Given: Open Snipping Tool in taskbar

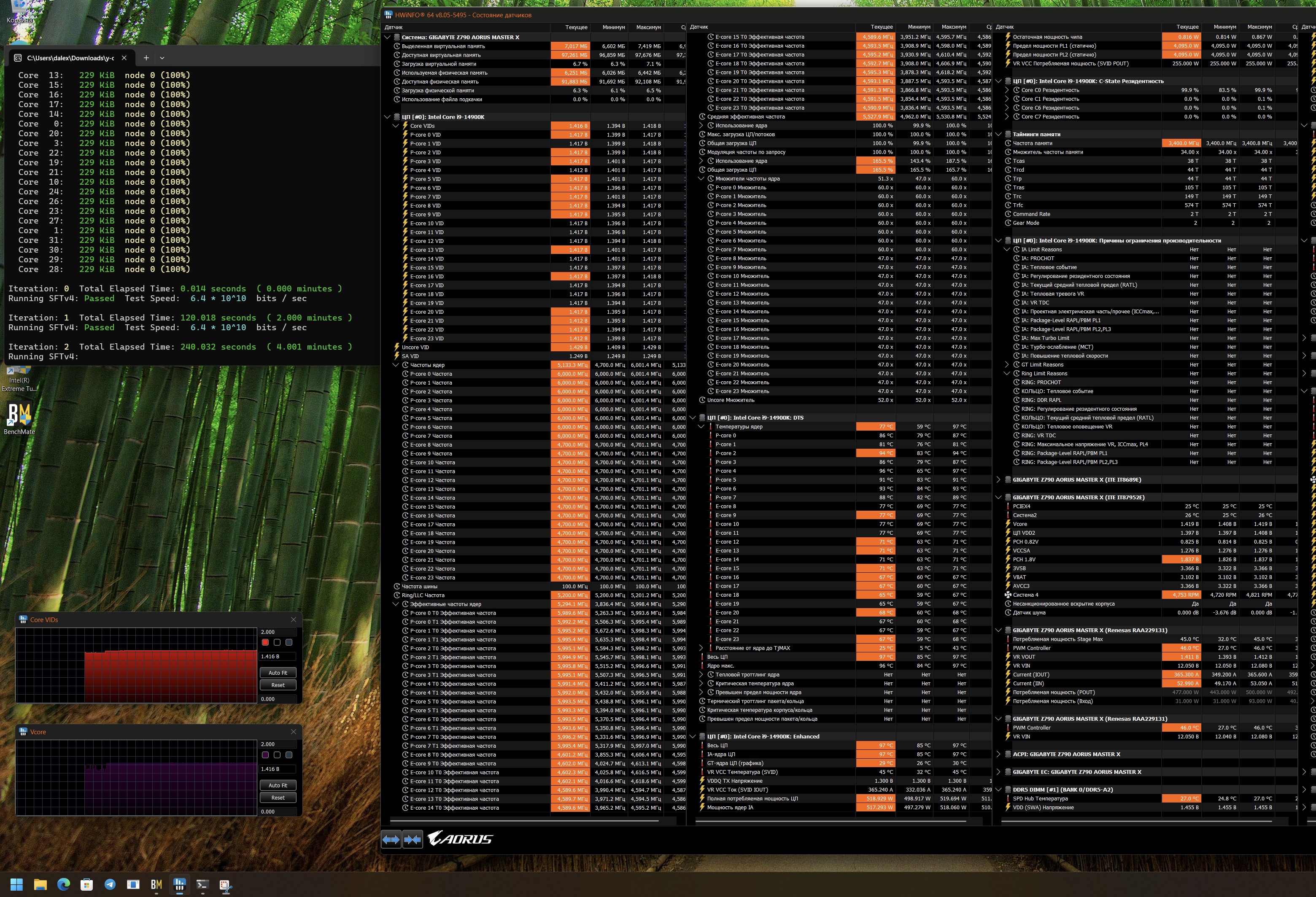Looking at the screenshot, I should [226, 884].
